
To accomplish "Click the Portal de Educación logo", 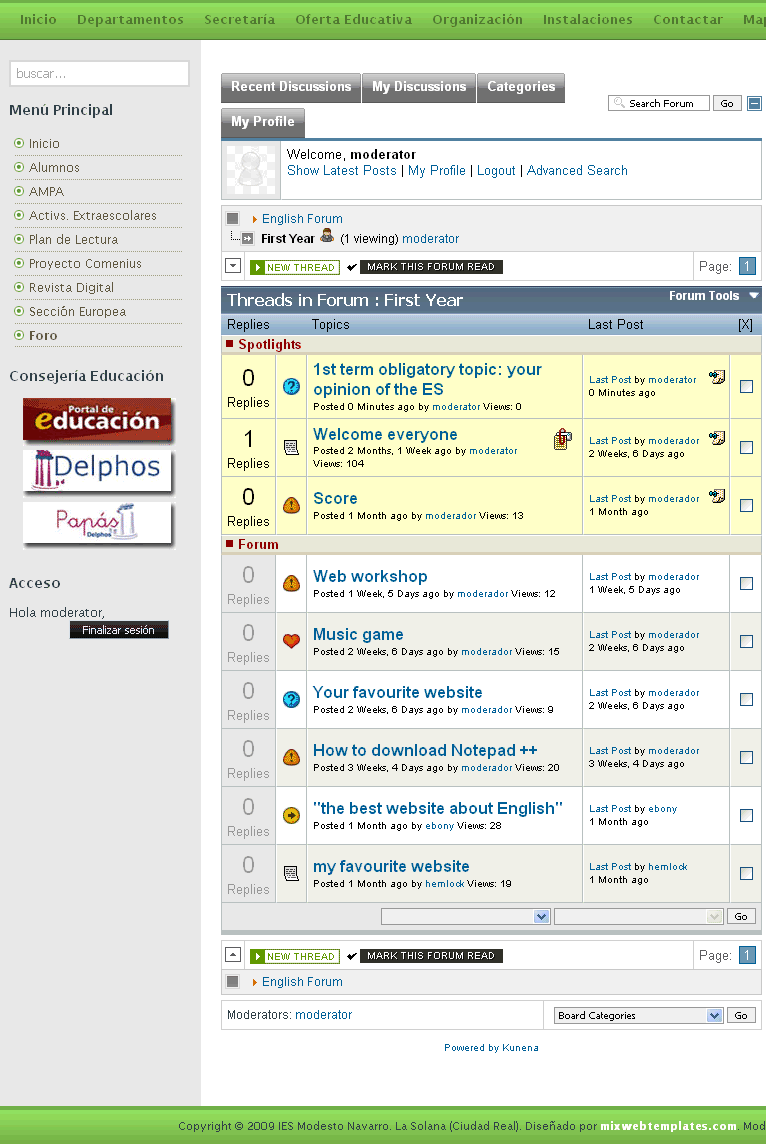I will 98,420.
